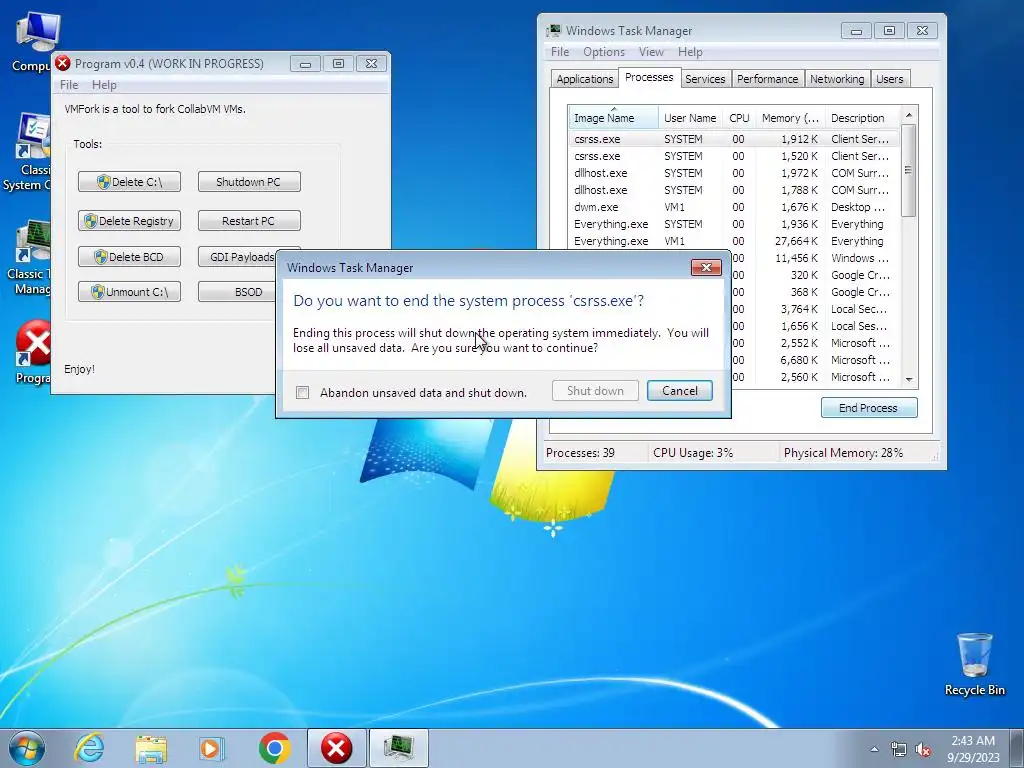Switch to Task Manager taskbar button
The width and height of the screenshot is (1024, 768).
pos(399,748)
